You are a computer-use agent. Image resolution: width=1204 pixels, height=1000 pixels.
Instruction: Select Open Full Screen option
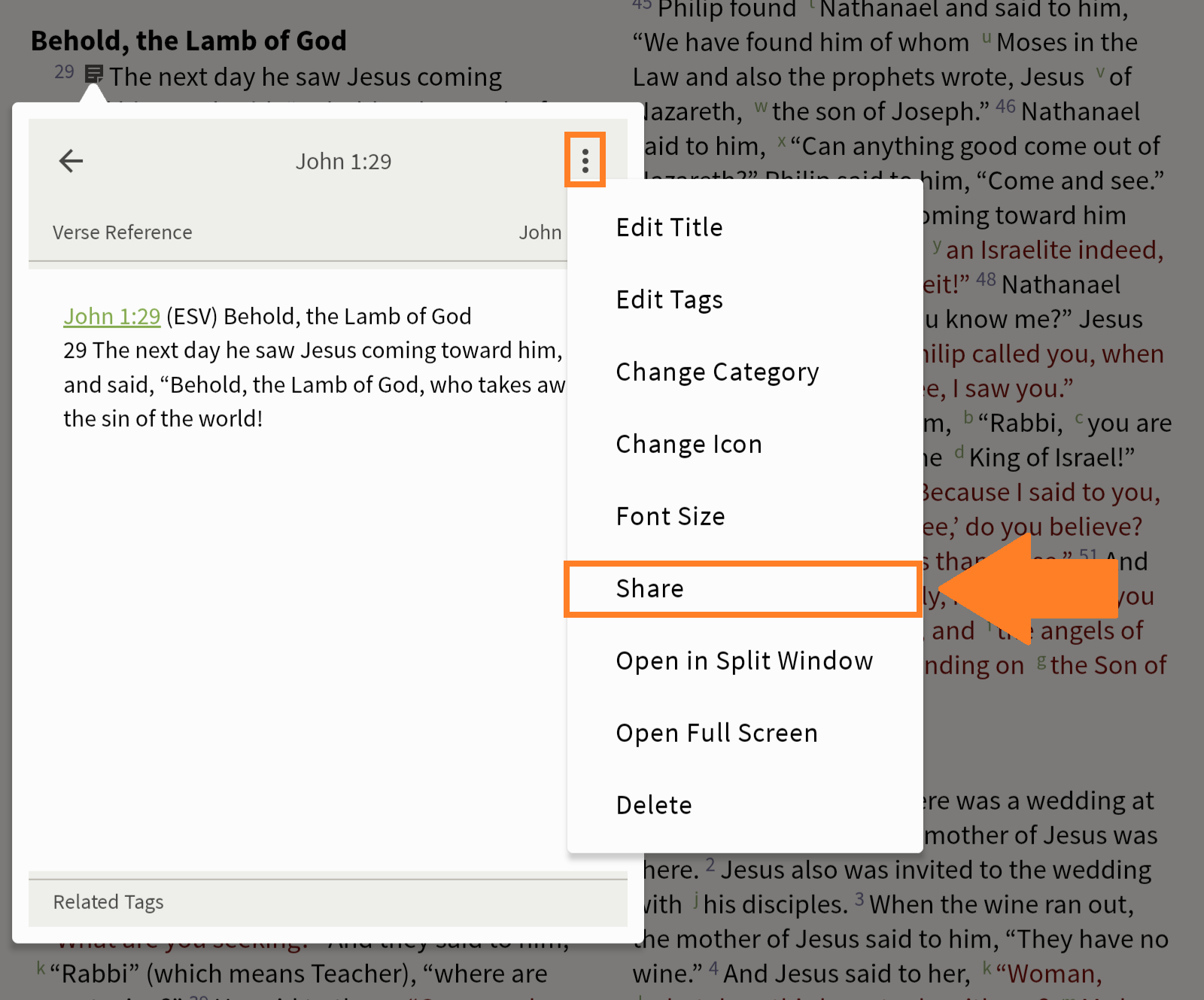tap(716, 733)
